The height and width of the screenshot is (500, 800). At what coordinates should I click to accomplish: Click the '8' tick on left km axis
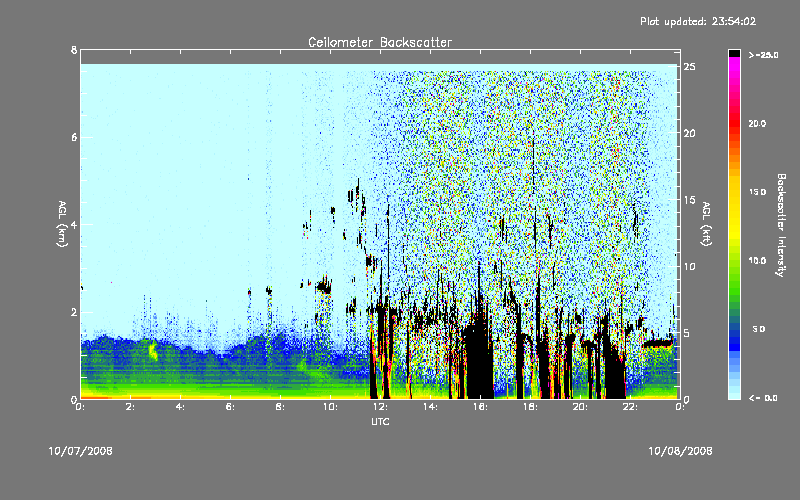pos(74,50)
